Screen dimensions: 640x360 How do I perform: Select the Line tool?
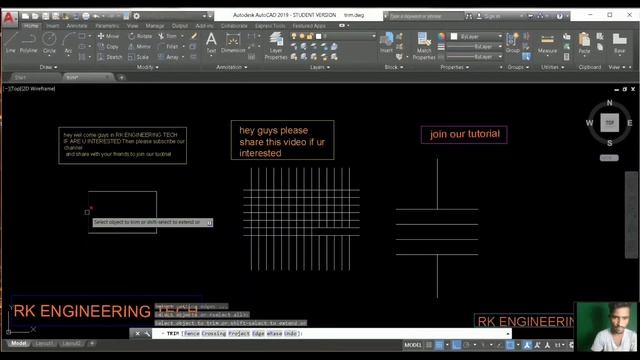pyautogui.click(x=11, y=42)
